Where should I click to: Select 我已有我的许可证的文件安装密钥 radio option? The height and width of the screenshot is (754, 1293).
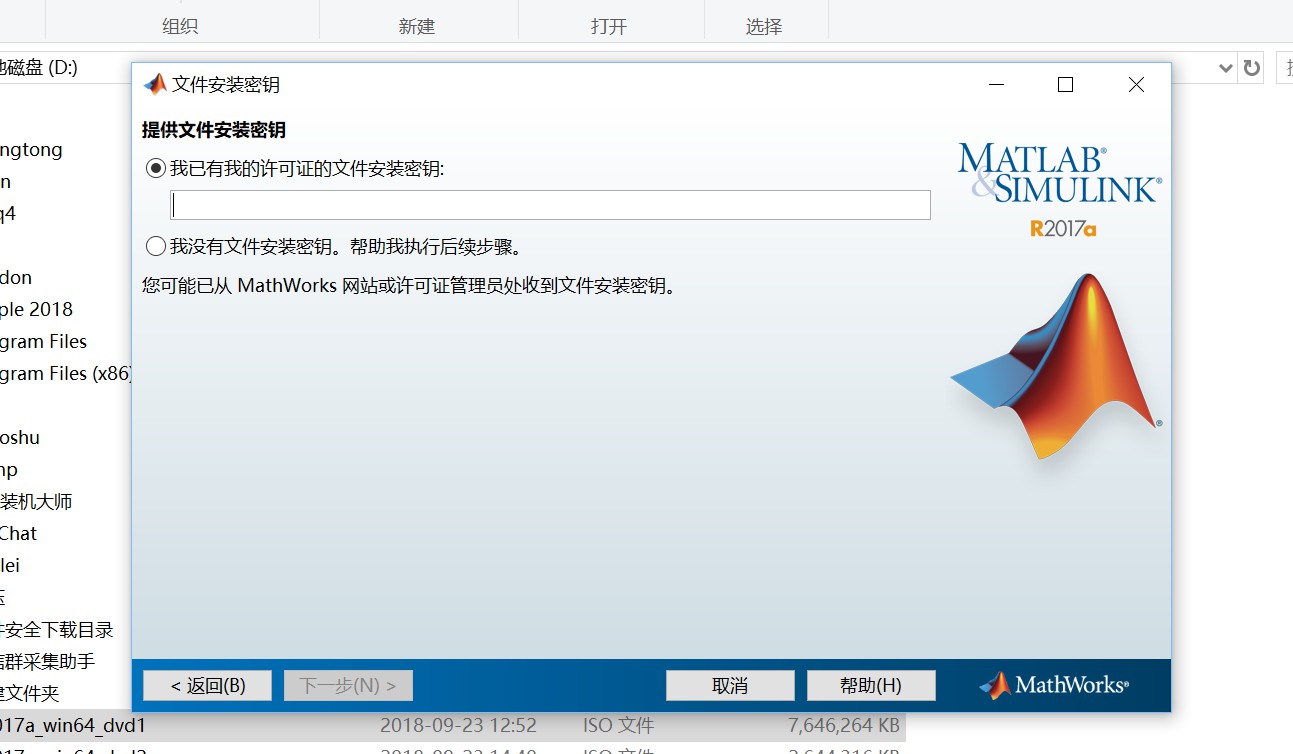point(156,169)
